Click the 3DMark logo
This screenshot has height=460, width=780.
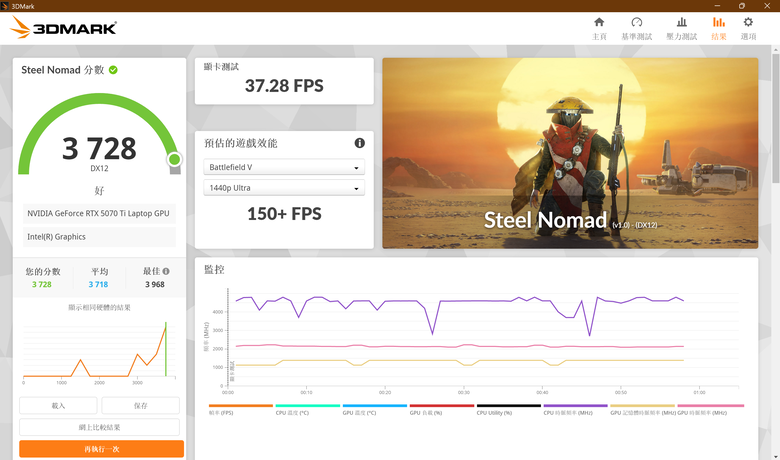coord(63,27)
